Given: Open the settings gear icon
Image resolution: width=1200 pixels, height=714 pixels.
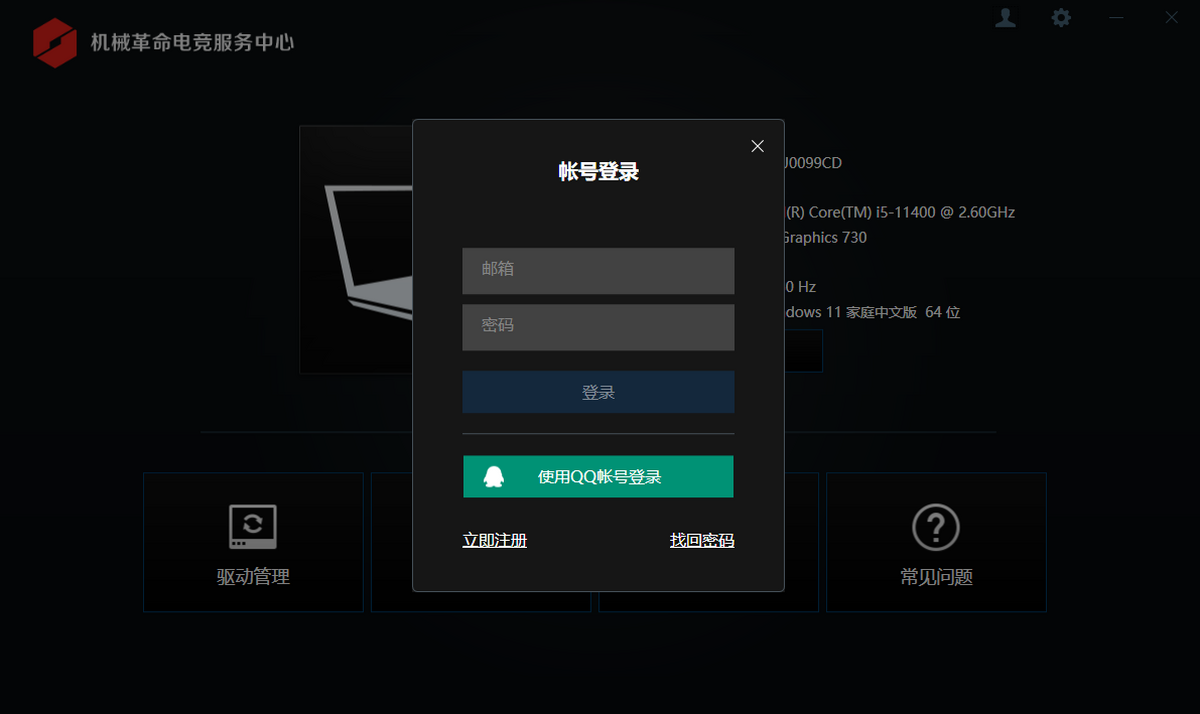Looking at the screenshot, I should [1061, 18].
